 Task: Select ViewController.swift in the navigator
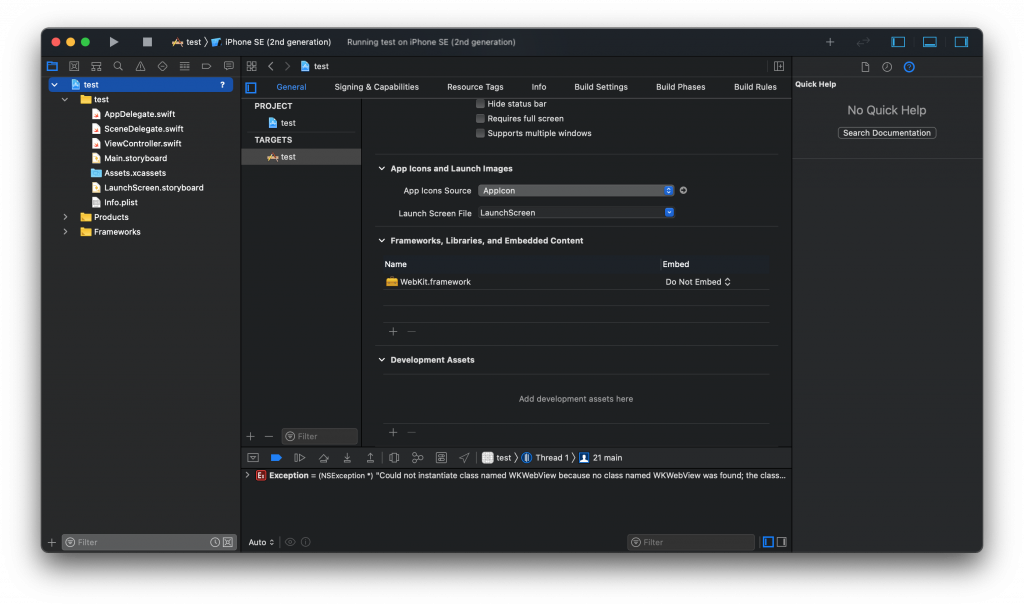coord(142,144)
